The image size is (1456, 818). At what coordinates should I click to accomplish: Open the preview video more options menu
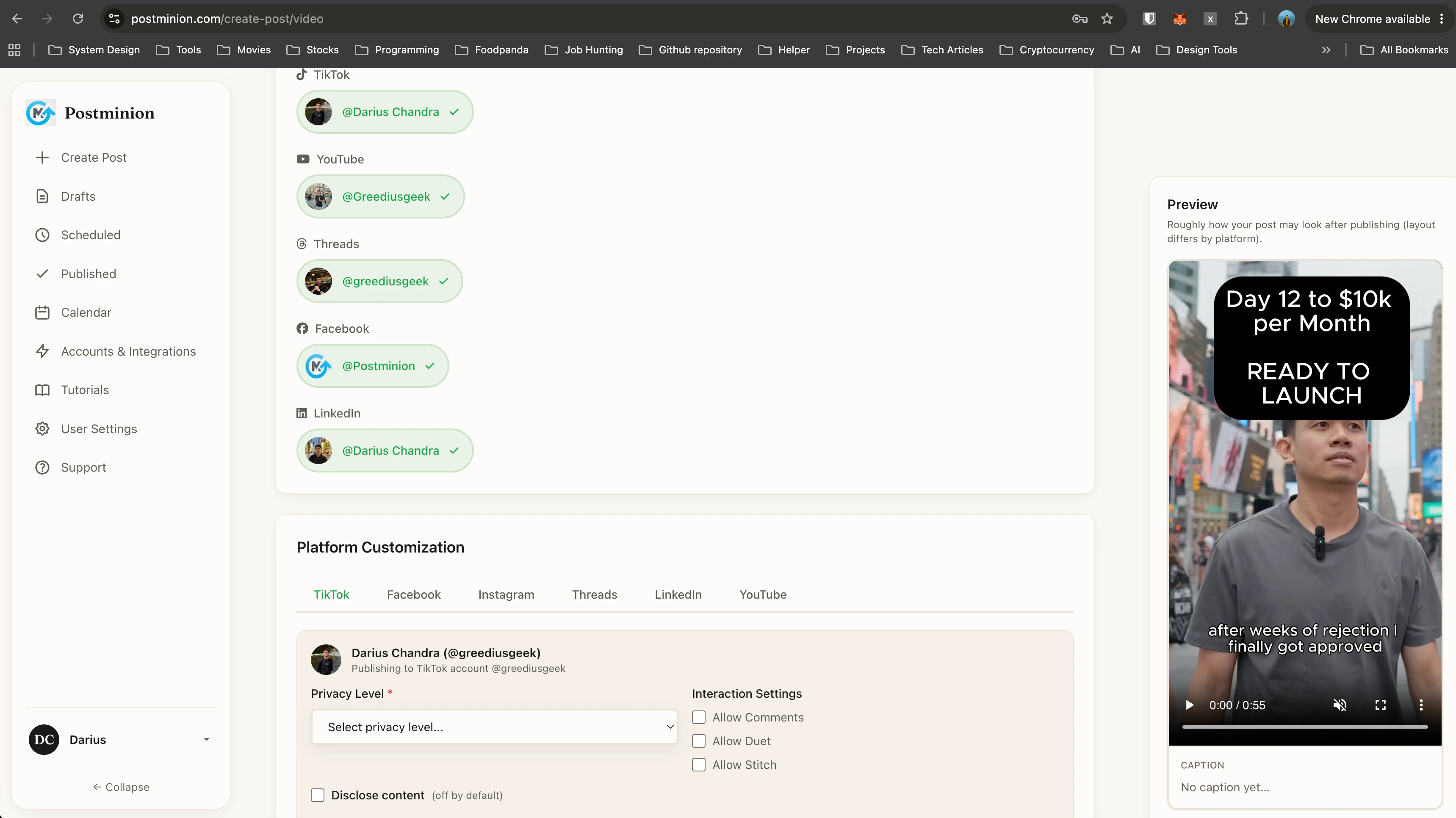coord(1421,705)
